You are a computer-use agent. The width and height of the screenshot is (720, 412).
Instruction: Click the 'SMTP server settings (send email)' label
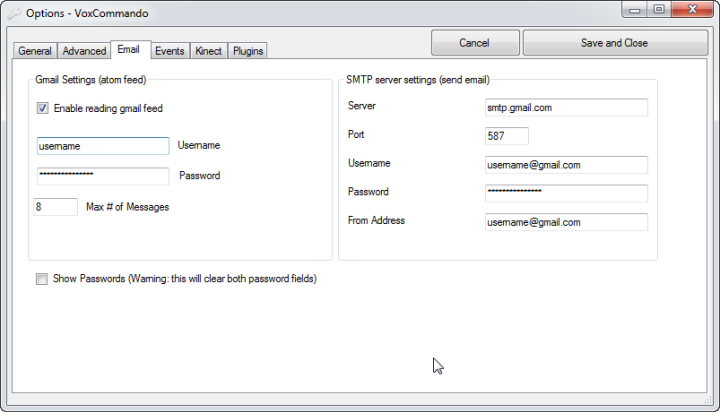click(x=418, y=80)
